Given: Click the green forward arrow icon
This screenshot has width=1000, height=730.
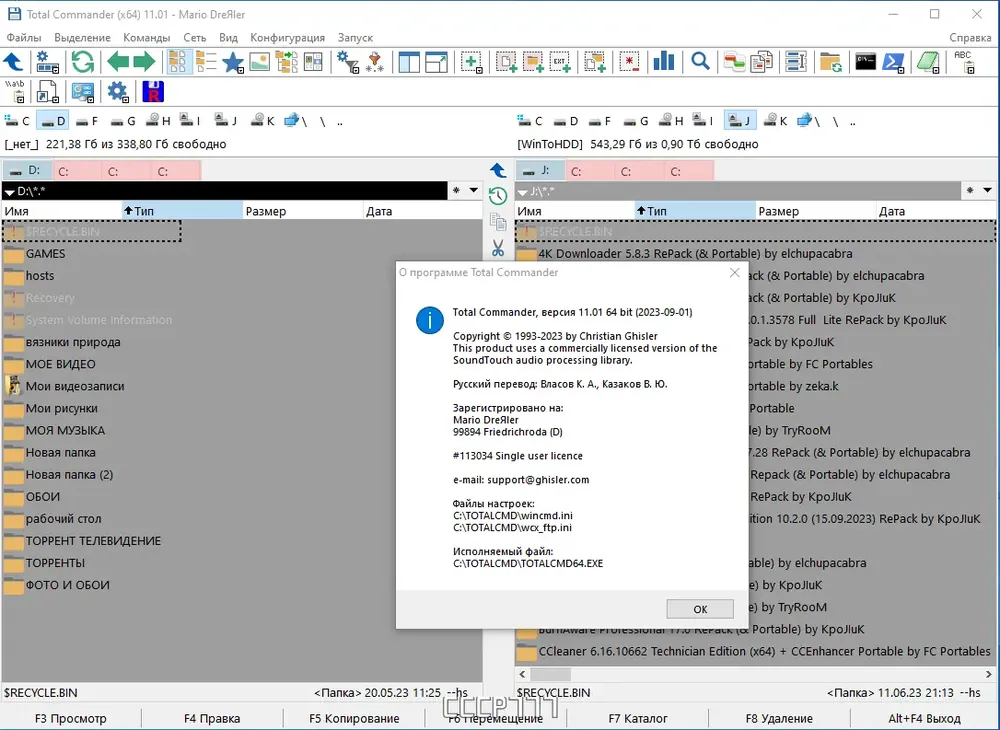Looking at the screenshot, I should [144, 62].
